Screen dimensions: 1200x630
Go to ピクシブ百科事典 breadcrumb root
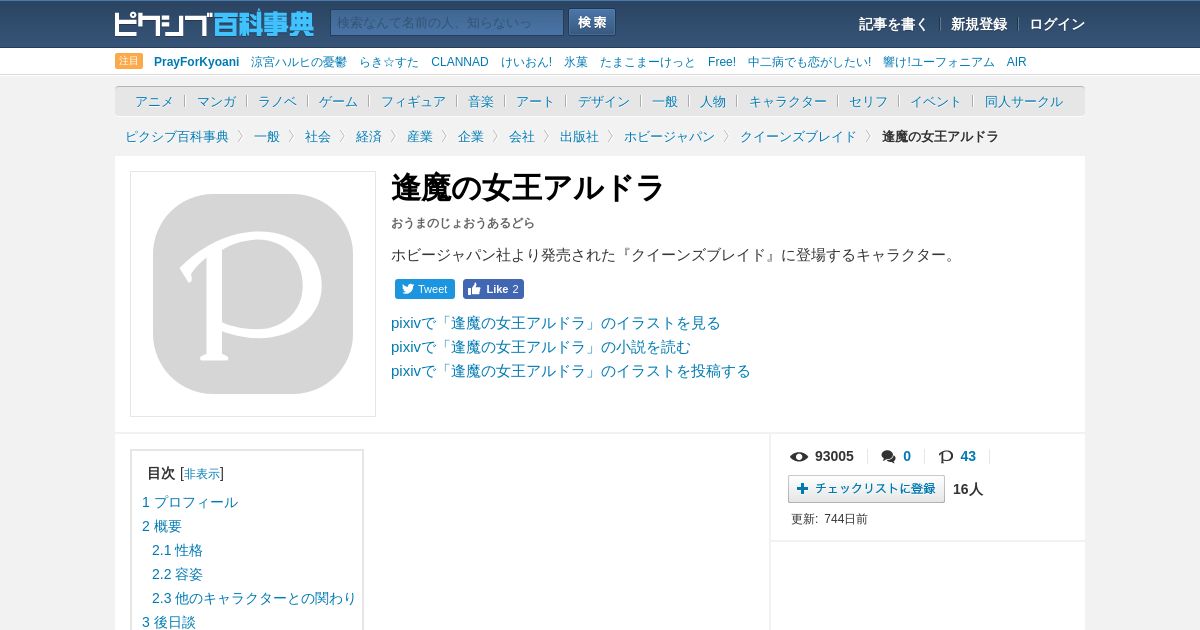click(x=177, y=136)
